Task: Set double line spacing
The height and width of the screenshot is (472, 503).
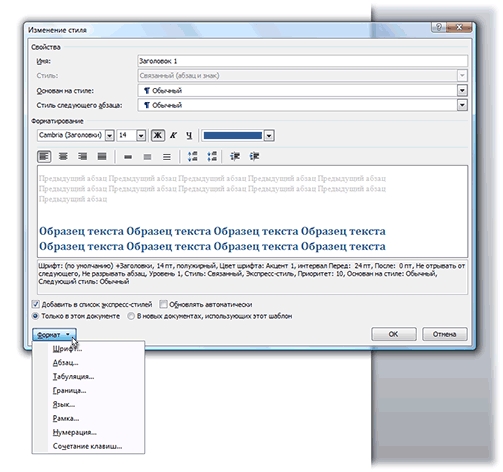Action: point(167,157)
